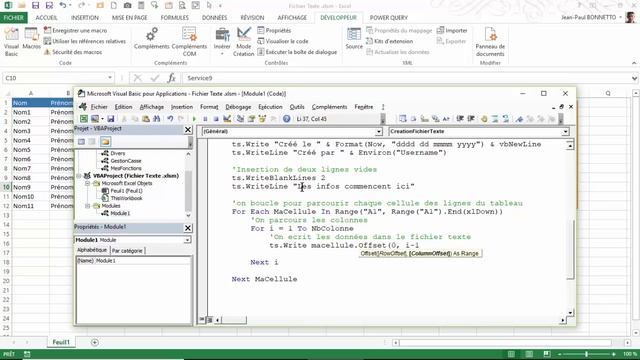Click Importer in XML group

pyautogui.click(x=452, y=31)
